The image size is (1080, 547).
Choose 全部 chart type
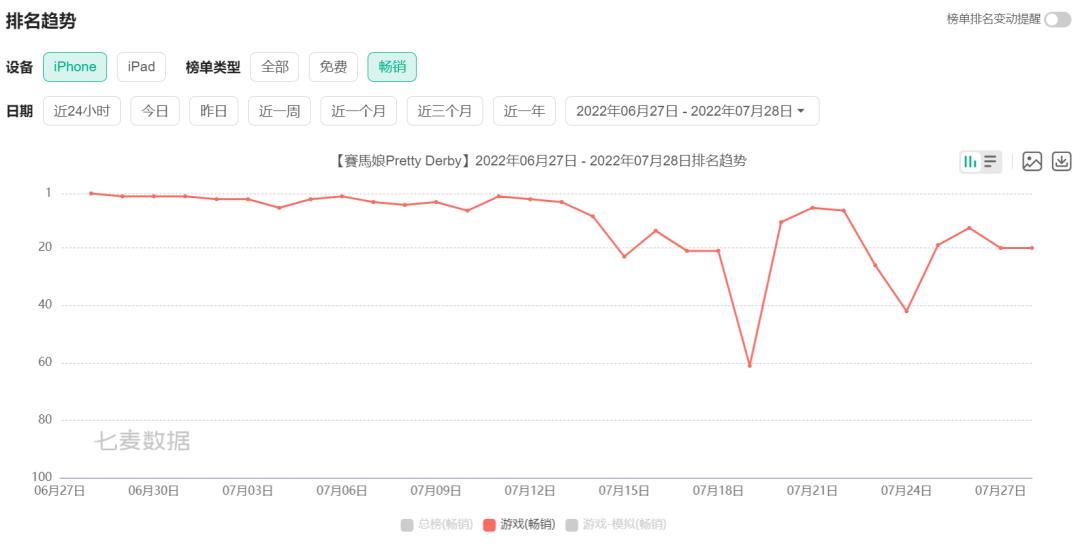275,67
